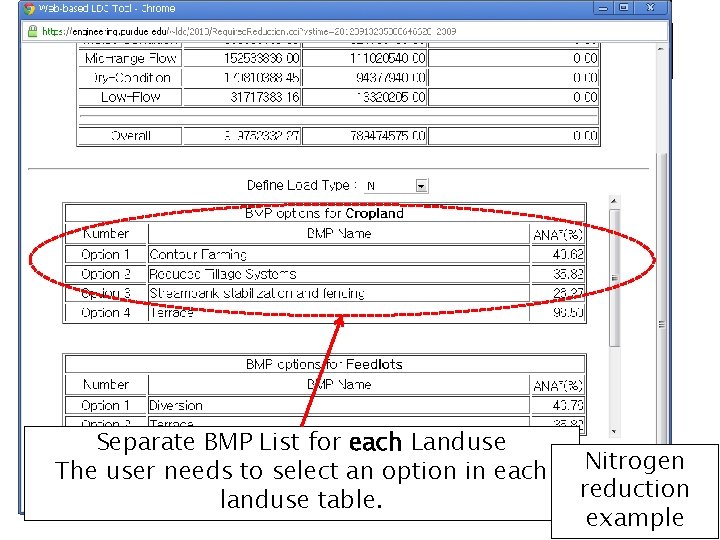Click the green padlock icon in address bar
Image resolution: width=720 pixels, height=540 pixels.
click(x=33, y=31)
